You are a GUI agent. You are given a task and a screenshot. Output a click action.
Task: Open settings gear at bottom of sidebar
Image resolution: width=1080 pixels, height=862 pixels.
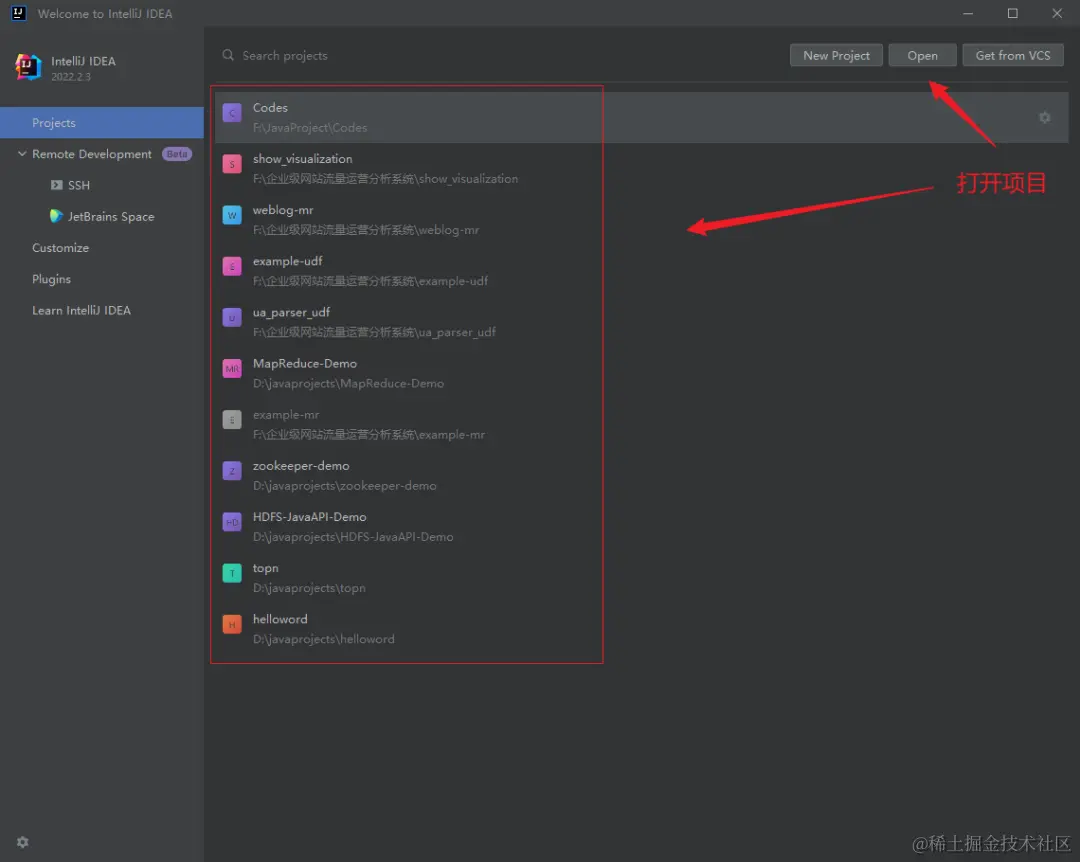[x=23, y=842]
